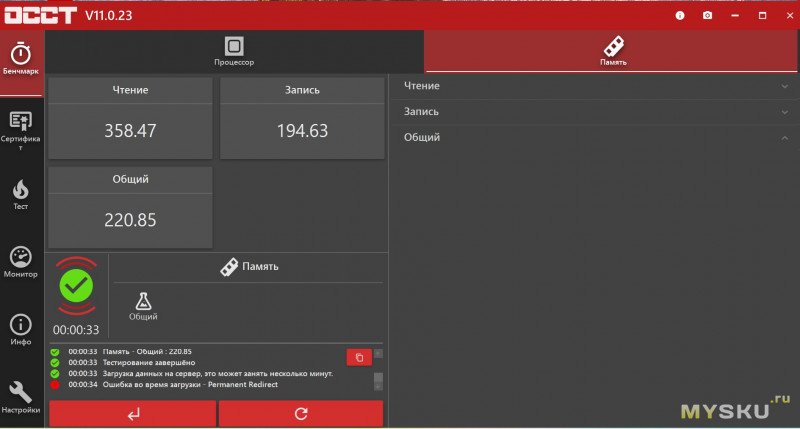Viewport: 800px width, 429px height.
Task: Click the green checkmark status indicator
Action: click(x=76, y=286)
